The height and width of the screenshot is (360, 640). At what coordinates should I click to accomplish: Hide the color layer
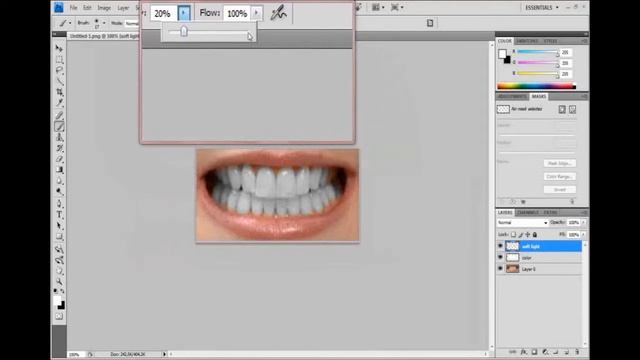[x=500, y=258]
